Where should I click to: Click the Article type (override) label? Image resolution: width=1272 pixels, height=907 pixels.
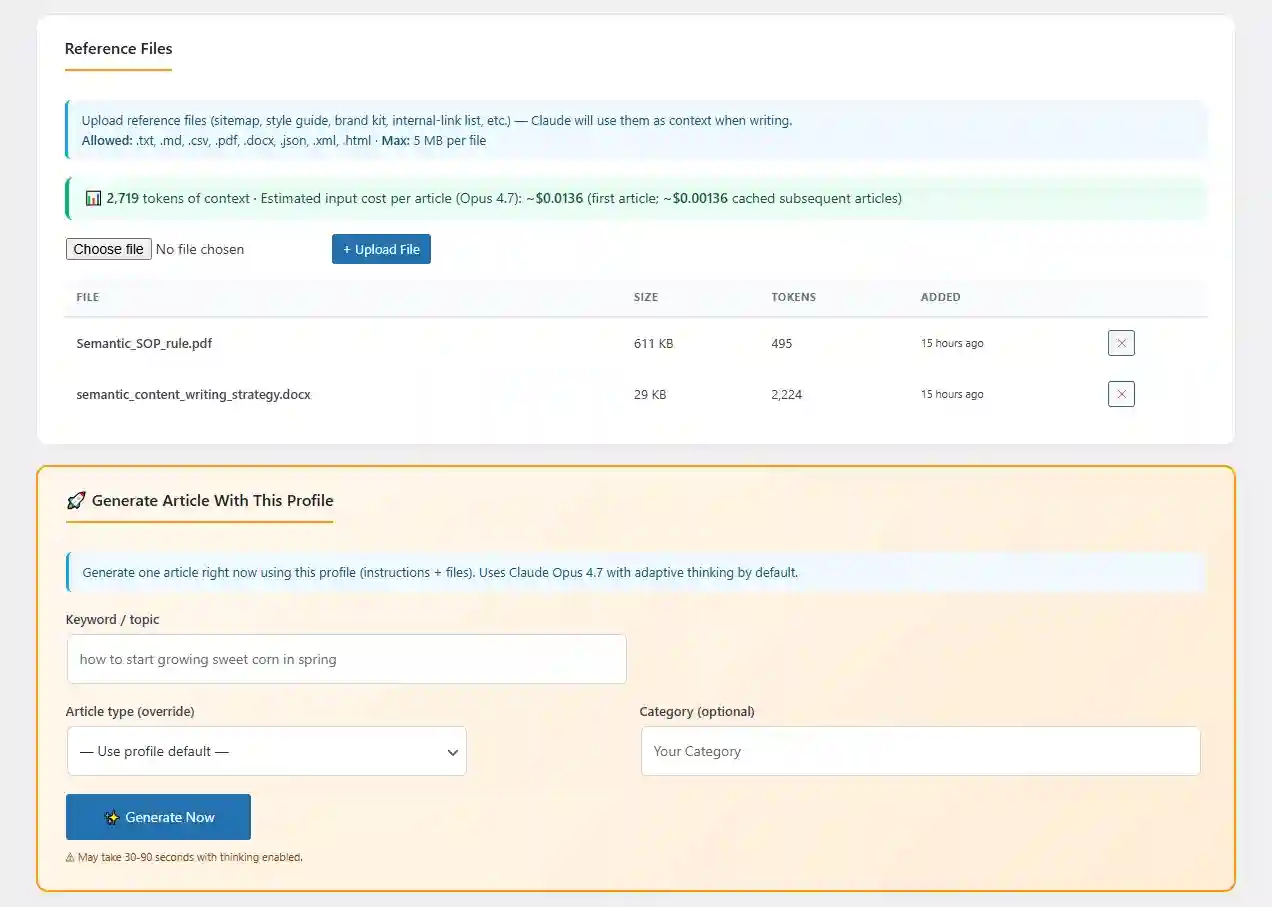[130, 711]
